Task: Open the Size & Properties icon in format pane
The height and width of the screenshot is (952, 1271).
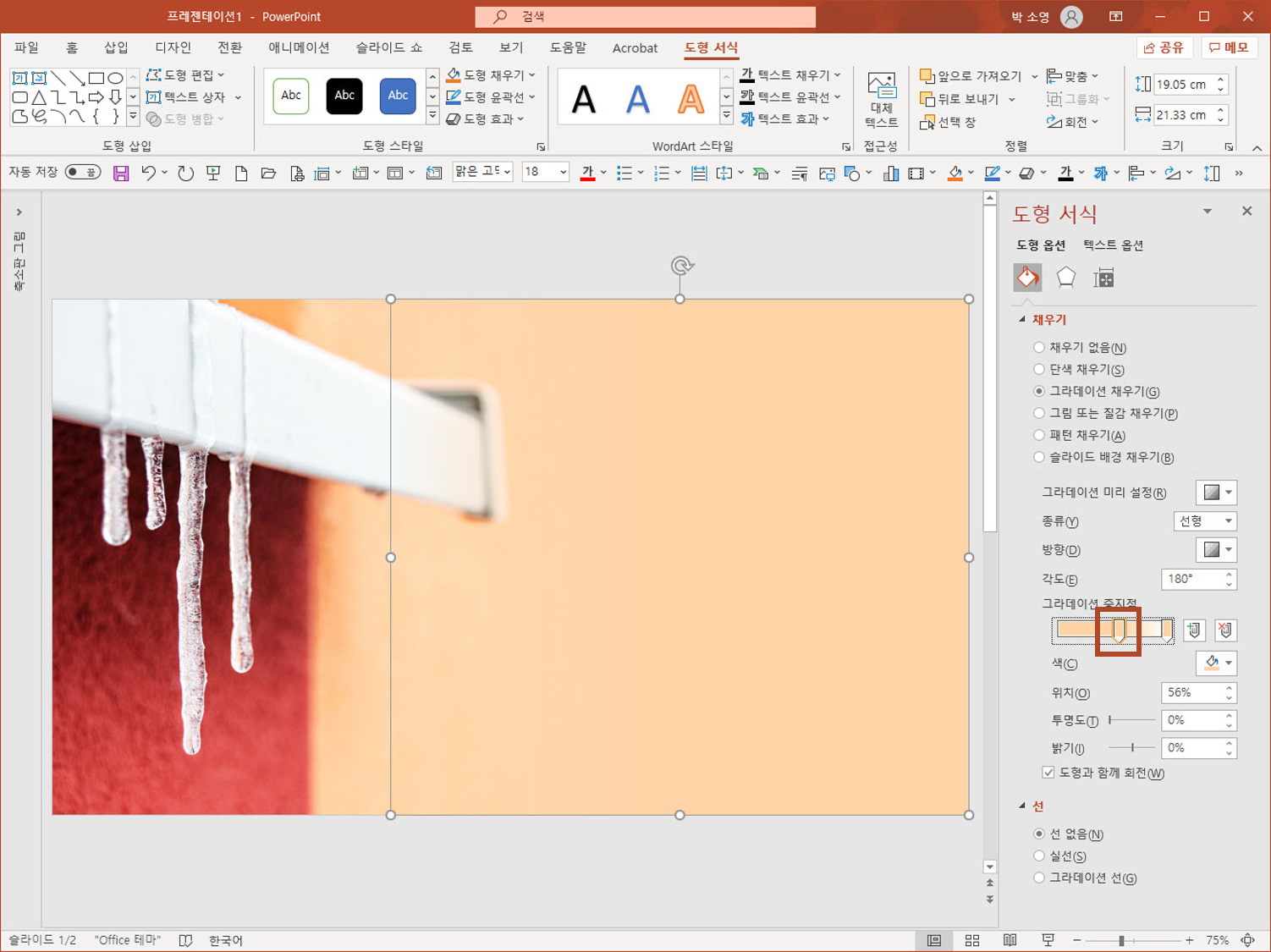Action: pyautogui.click(x=1103, y=278)
